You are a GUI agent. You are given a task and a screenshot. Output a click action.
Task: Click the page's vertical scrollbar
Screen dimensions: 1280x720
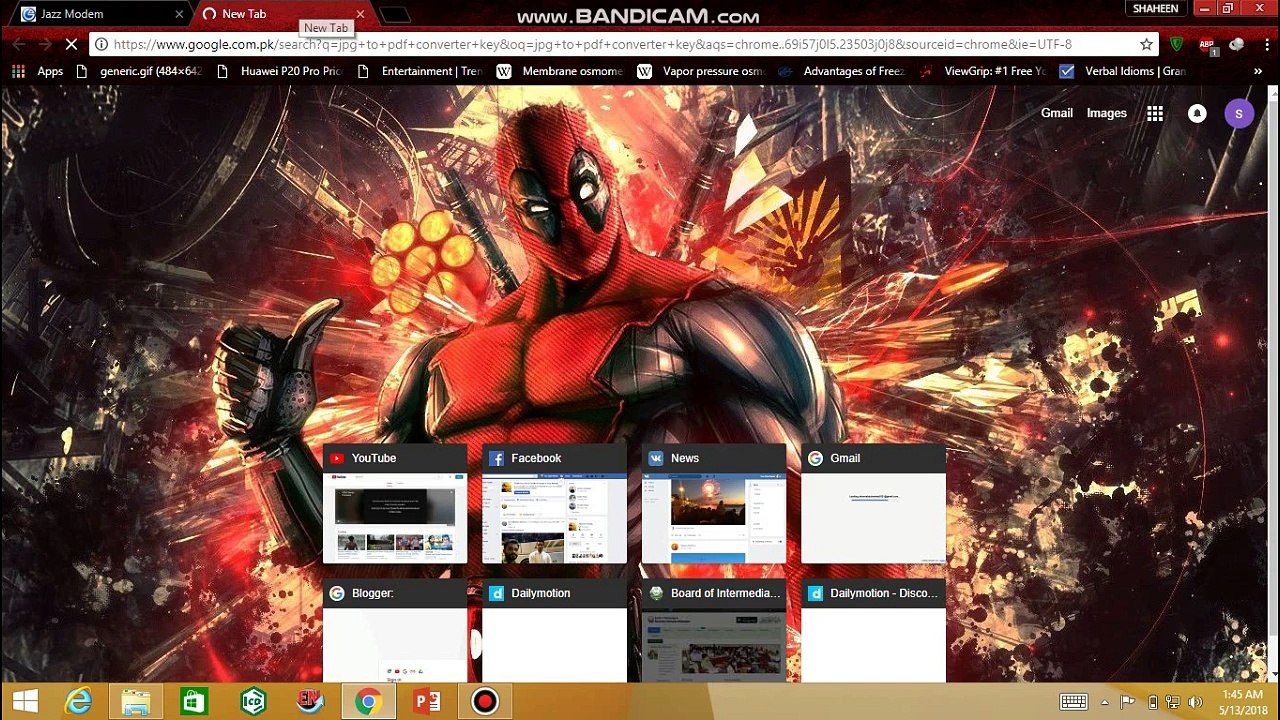click(x=1273, y=385)
